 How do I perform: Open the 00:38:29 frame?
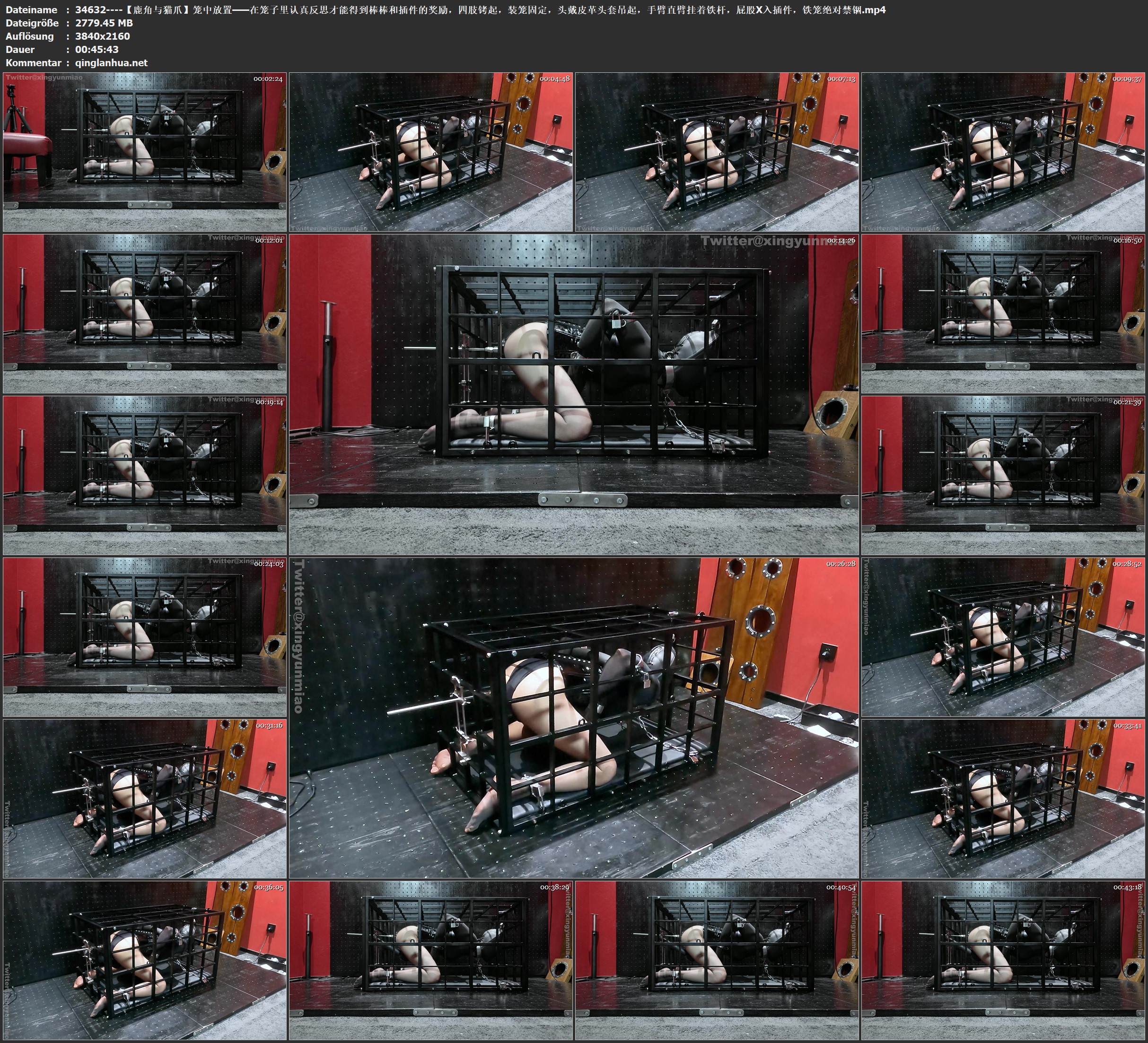[431, 960]
